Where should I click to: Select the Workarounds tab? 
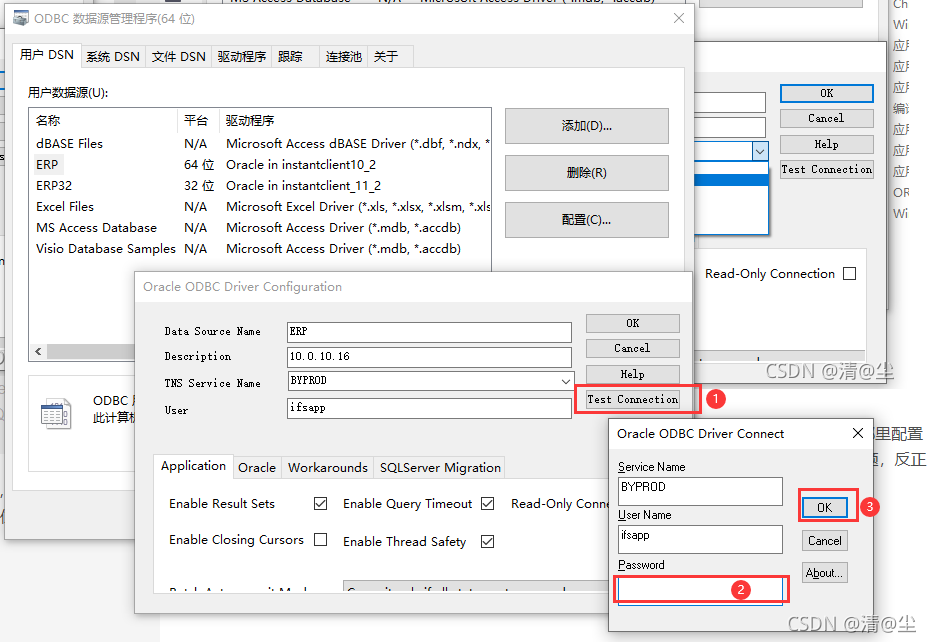[x=328, y=468]
